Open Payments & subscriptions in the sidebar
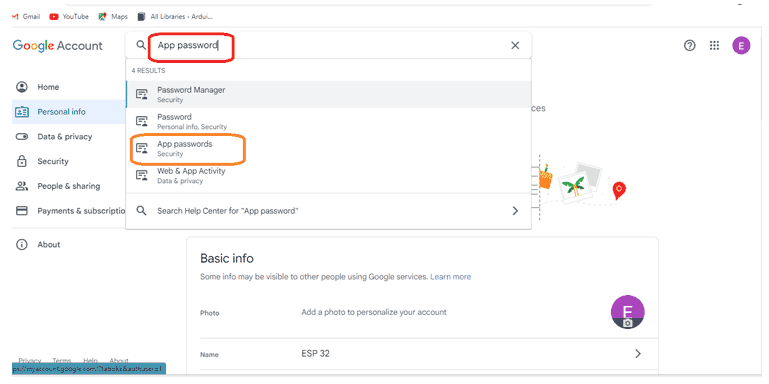 69,211
